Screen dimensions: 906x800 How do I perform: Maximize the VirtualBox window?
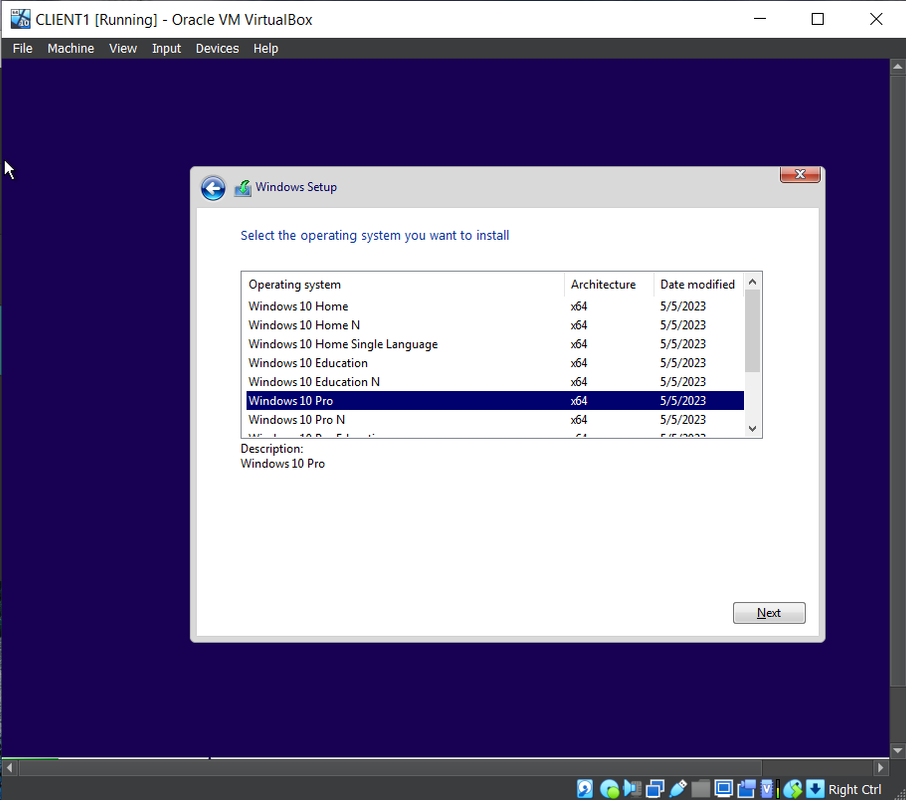coord(818,19)
